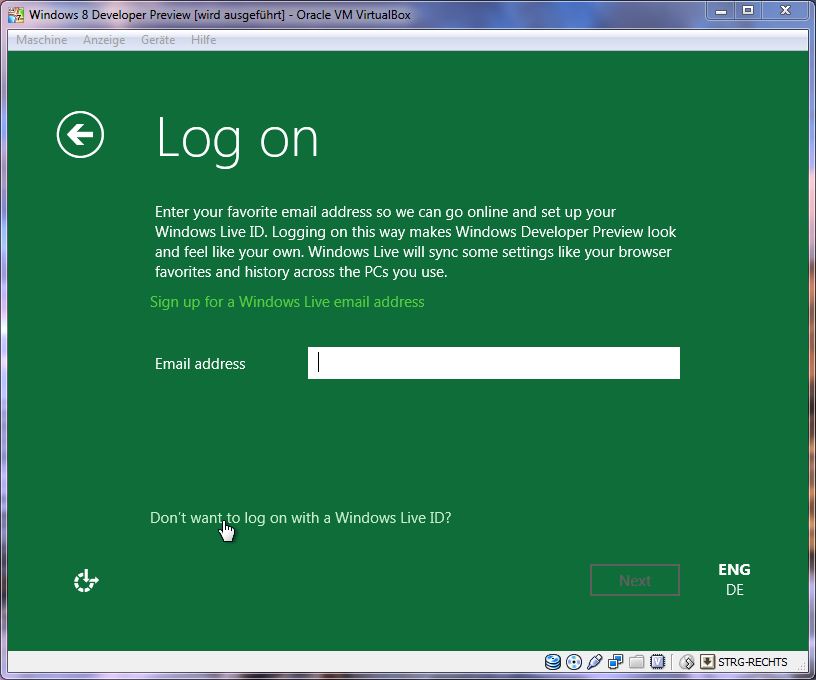Viewport: 816px width, 680px height.
Task: Click the Email address label
Action: [x=200, y=364]
